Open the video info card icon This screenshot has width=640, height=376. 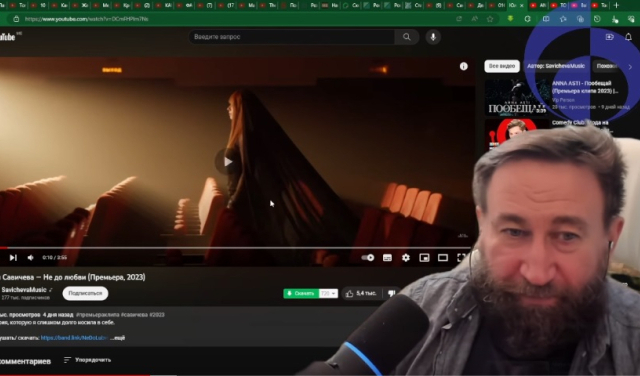(x=464, y=66)
